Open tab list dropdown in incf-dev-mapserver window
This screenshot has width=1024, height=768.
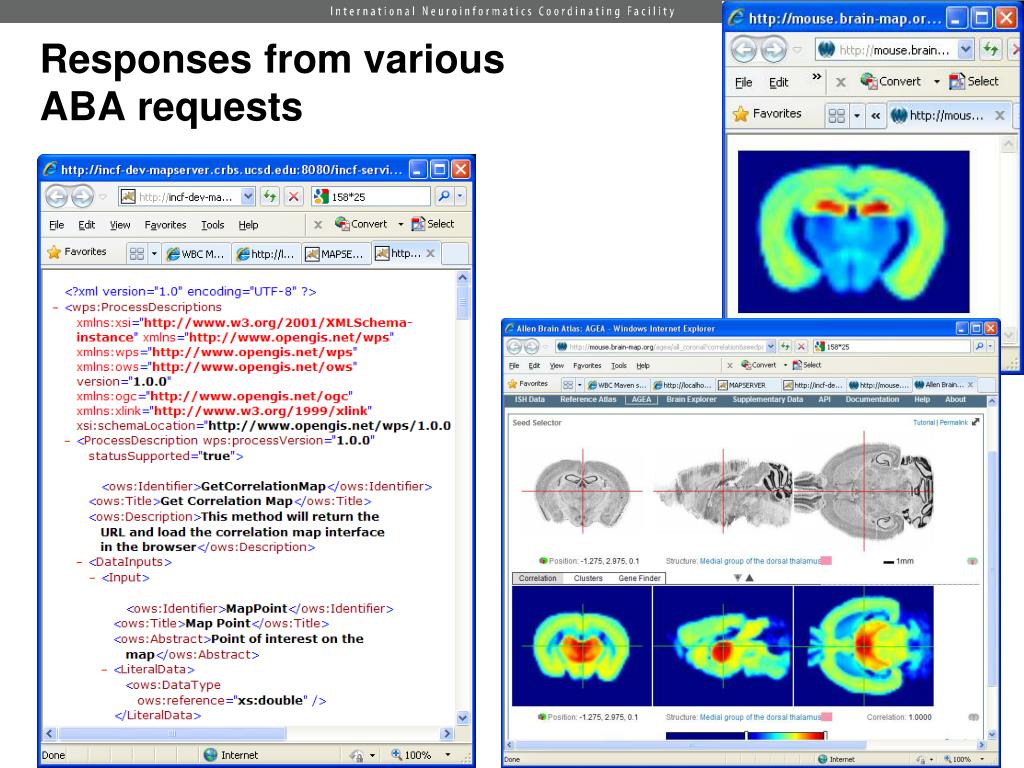tap(155, 253)
